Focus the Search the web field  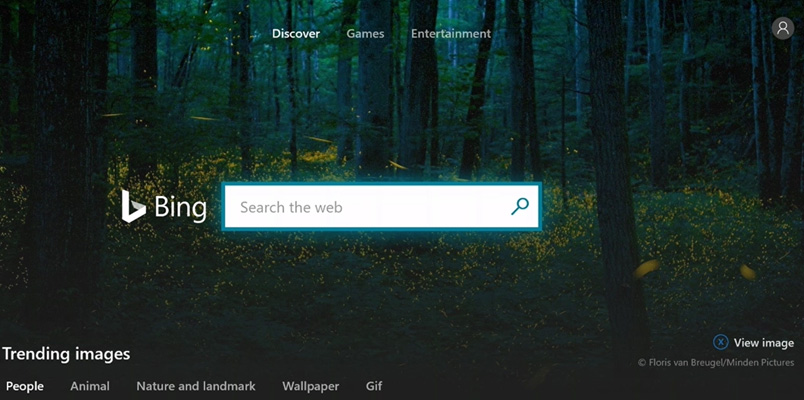click(x=381, y=207)
